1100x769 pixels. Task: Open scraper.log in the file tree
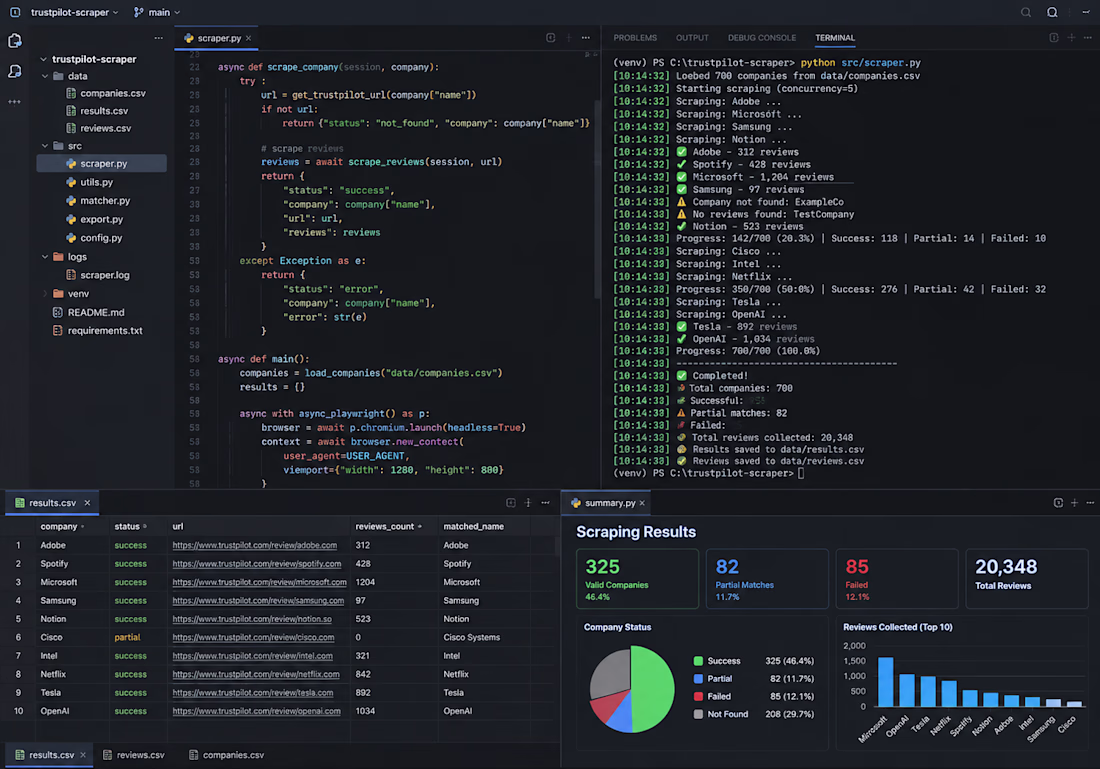coord(98,275)
